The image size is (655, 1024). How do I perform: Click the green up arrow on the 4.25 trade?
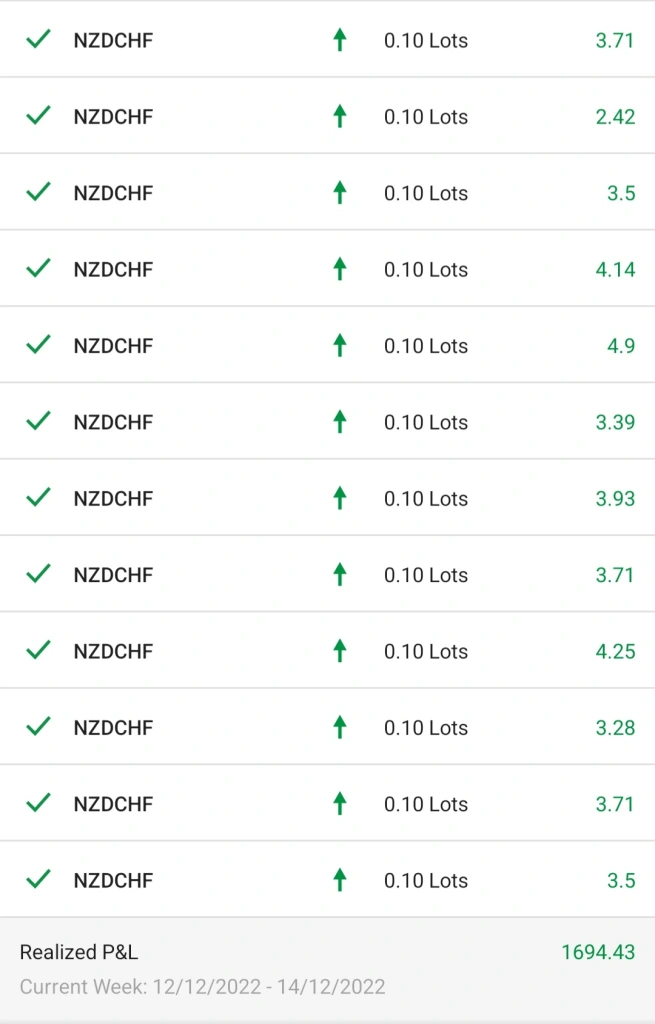[x=340, y=651]
